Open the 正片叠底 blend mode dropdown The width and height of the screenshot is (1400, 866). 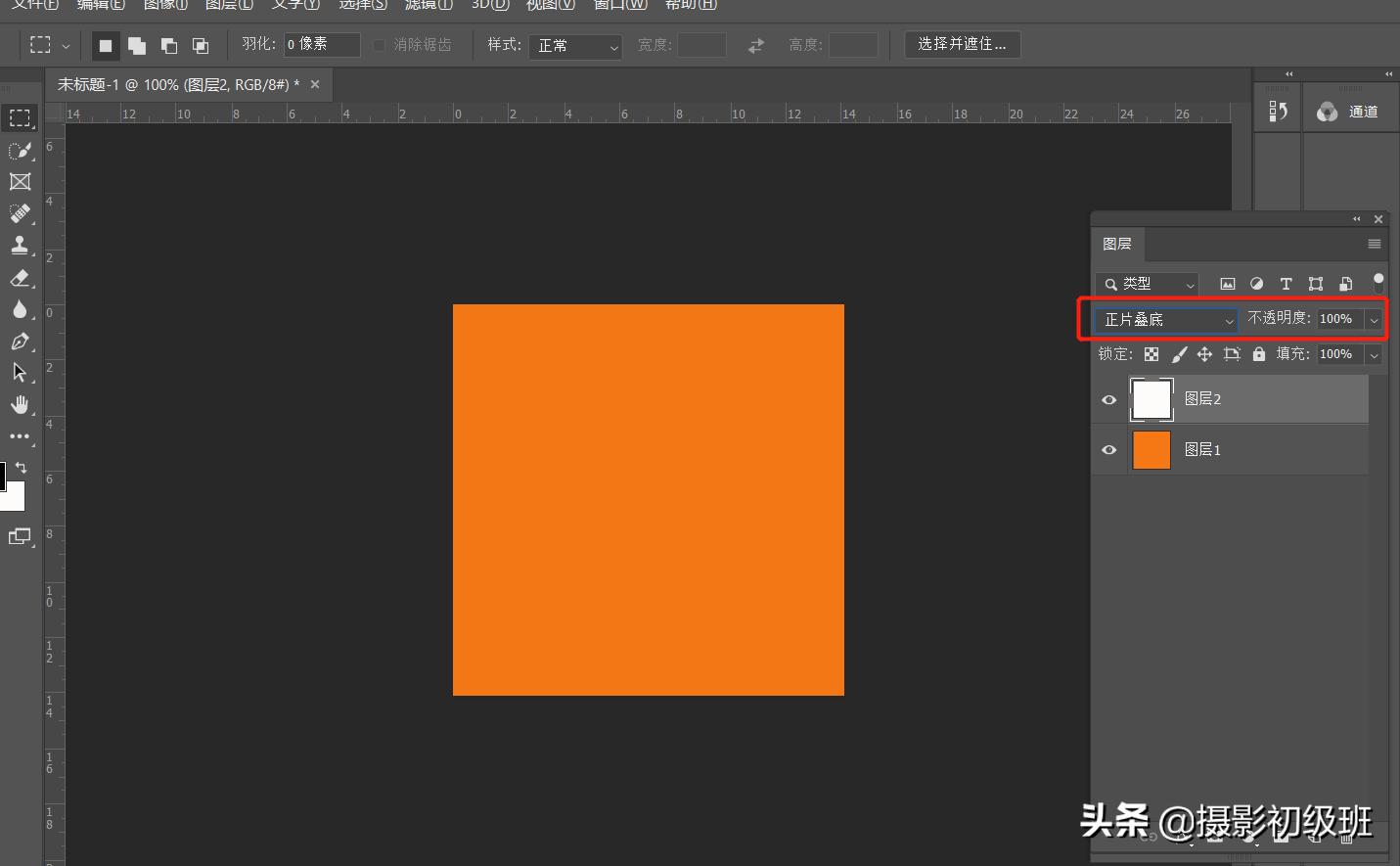coord(1166,320)
